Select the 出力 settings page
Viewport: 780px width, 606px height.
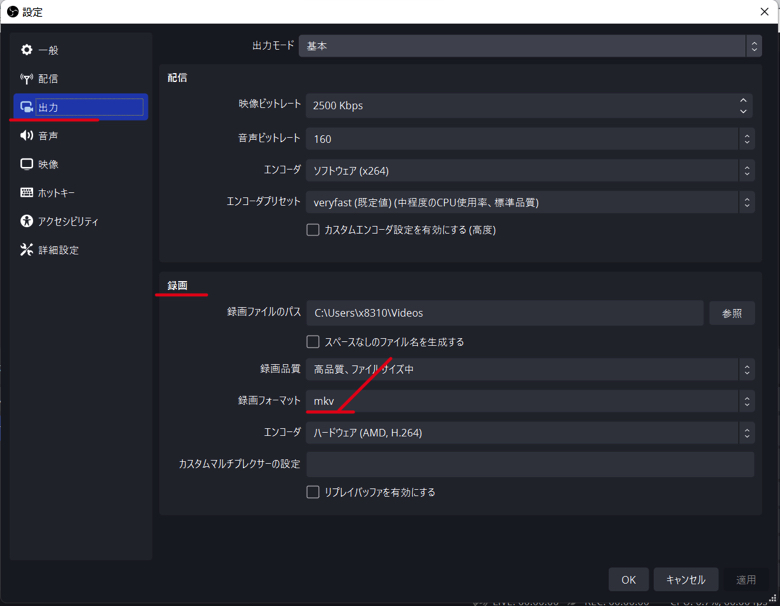coord(81,107)
